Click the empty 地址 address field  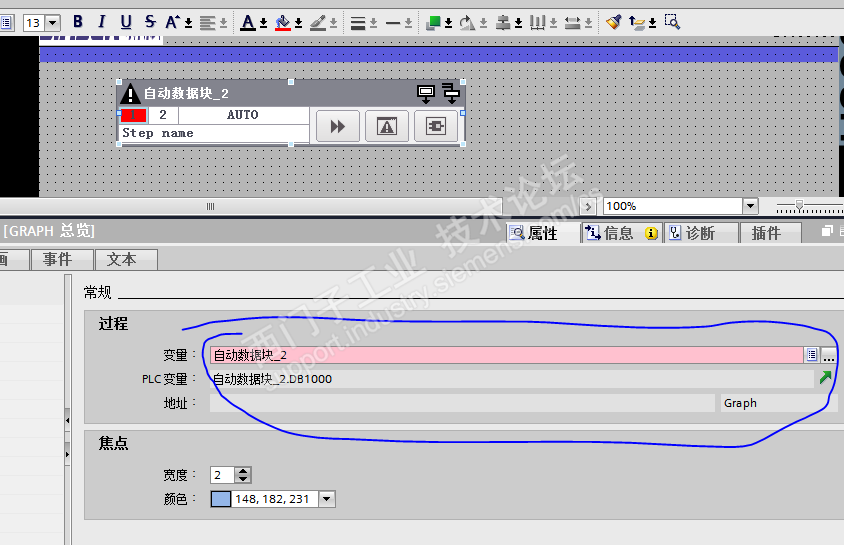tap(462, 403)
